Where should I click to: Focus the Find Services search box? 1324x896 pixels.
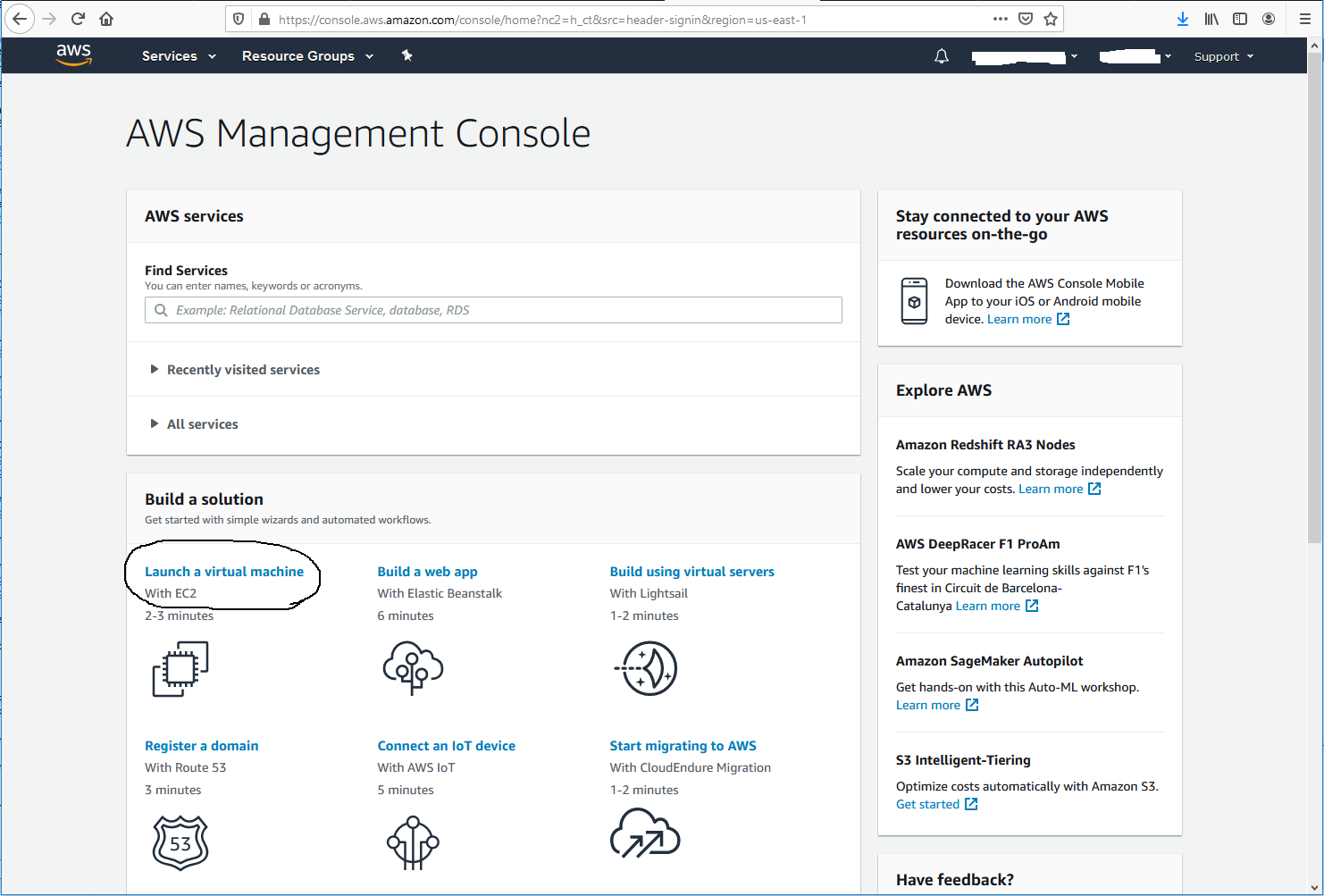493,310
